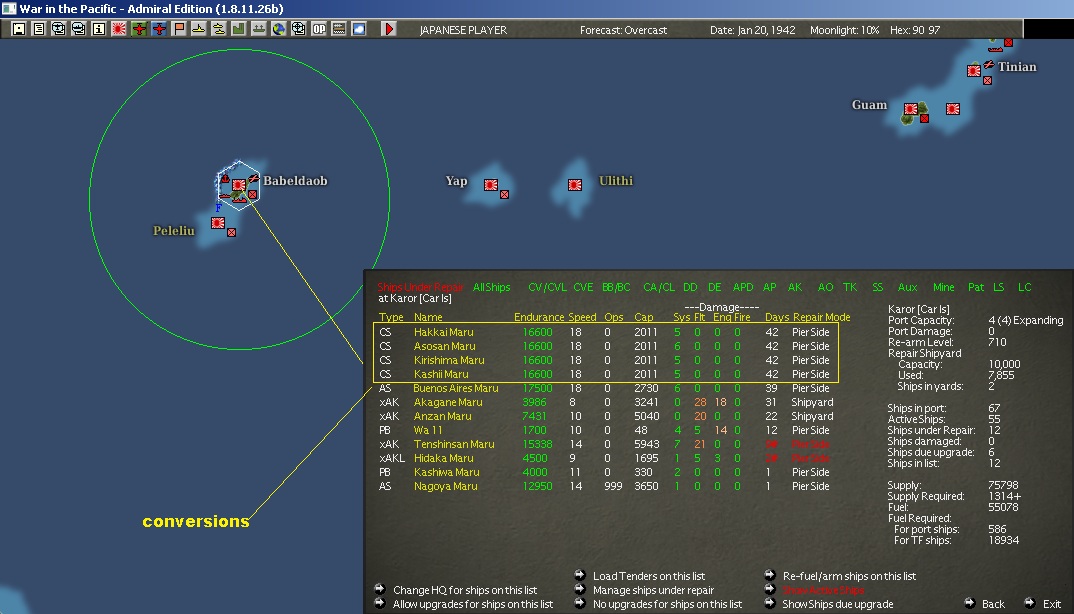Click the Exit button
1074x614 pixels.
tap(1051, 604)
